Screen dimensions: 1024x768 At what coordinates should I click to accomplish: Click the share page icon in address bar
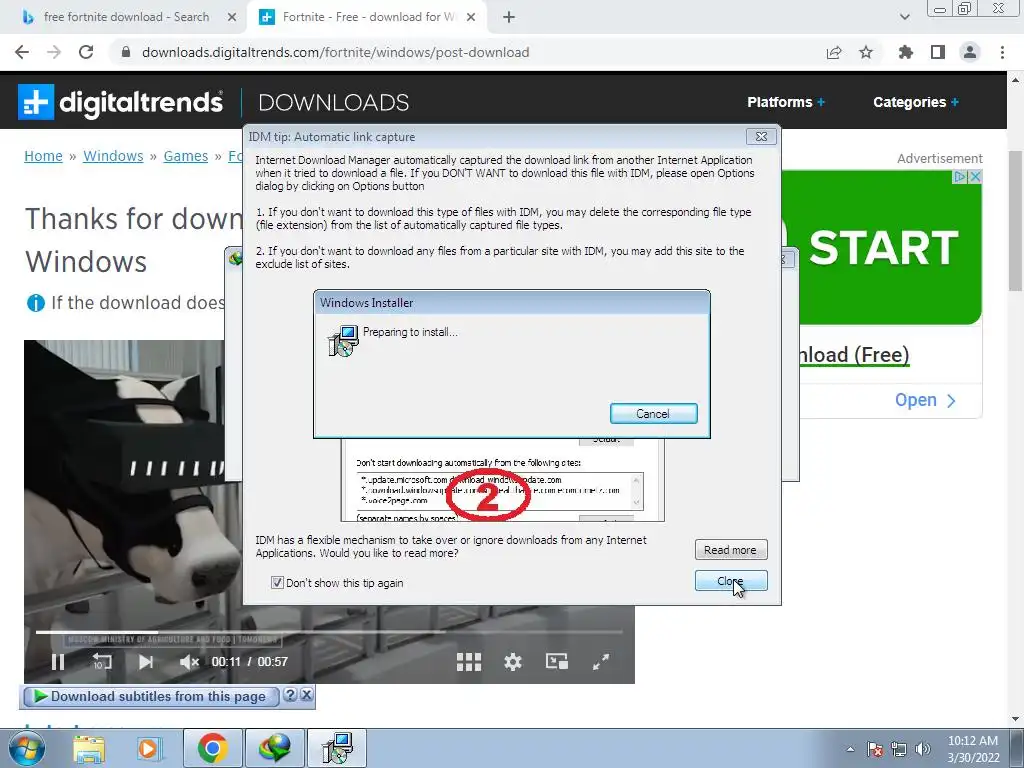pos(834,52)
